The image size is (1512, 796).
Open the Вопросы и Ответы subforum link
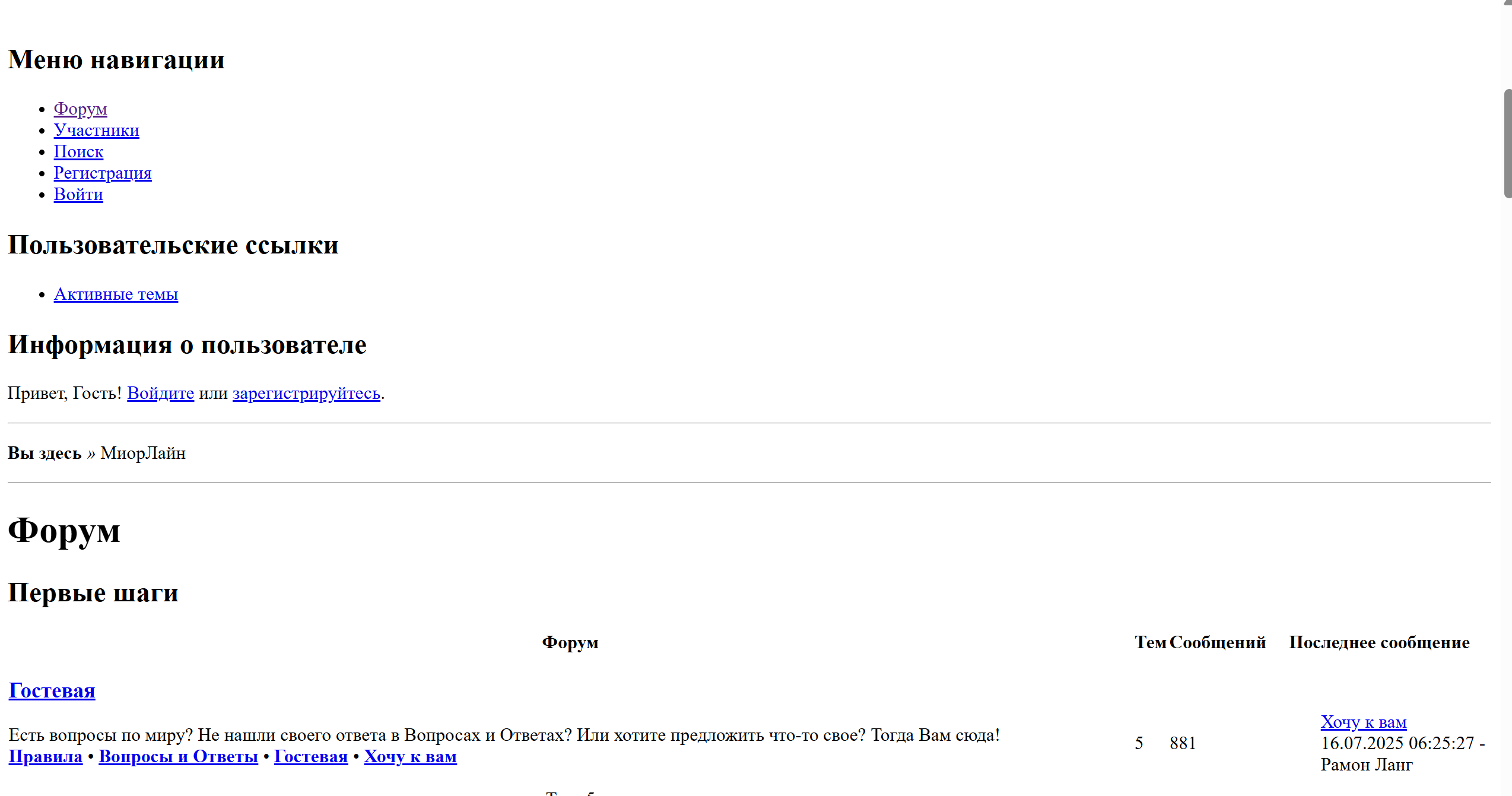pyautogui.click(x=178, y=757)
